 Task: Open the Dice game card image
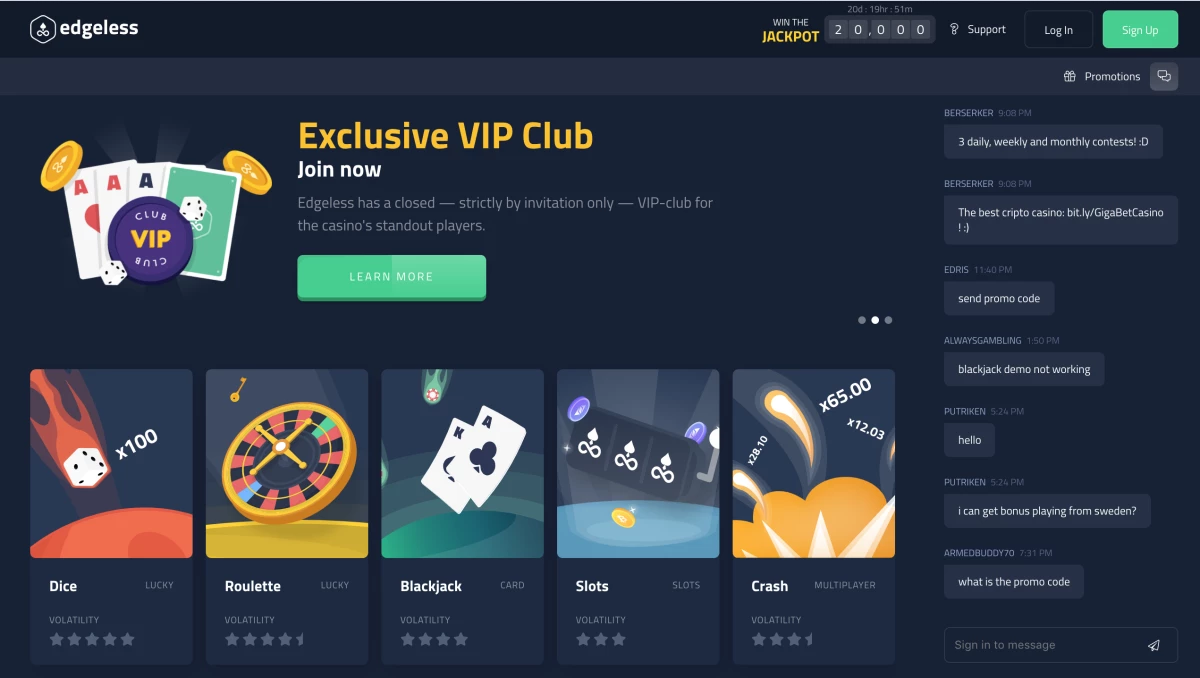click(x=111, y=463)
